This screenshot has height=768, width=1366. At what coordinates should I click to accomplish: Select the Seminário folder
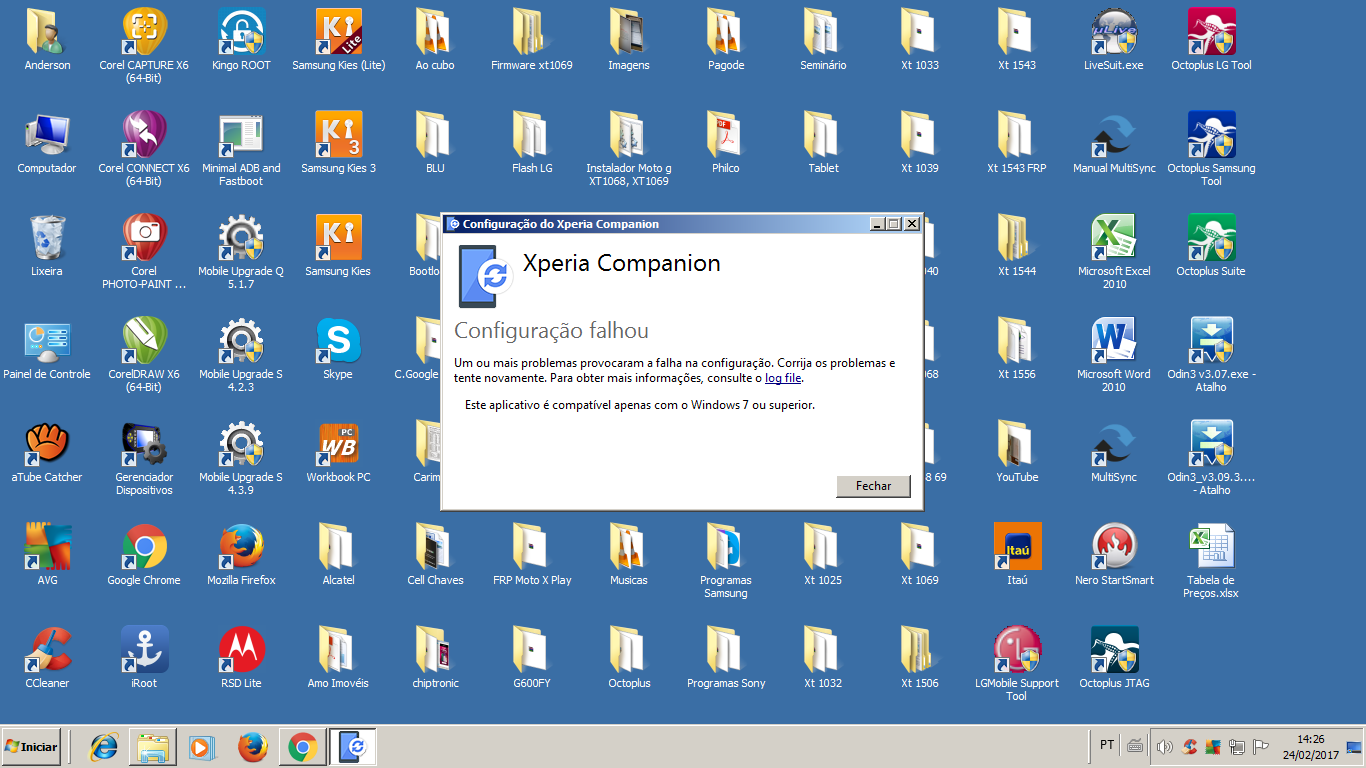pyautogui.click(x=823, y=31)
